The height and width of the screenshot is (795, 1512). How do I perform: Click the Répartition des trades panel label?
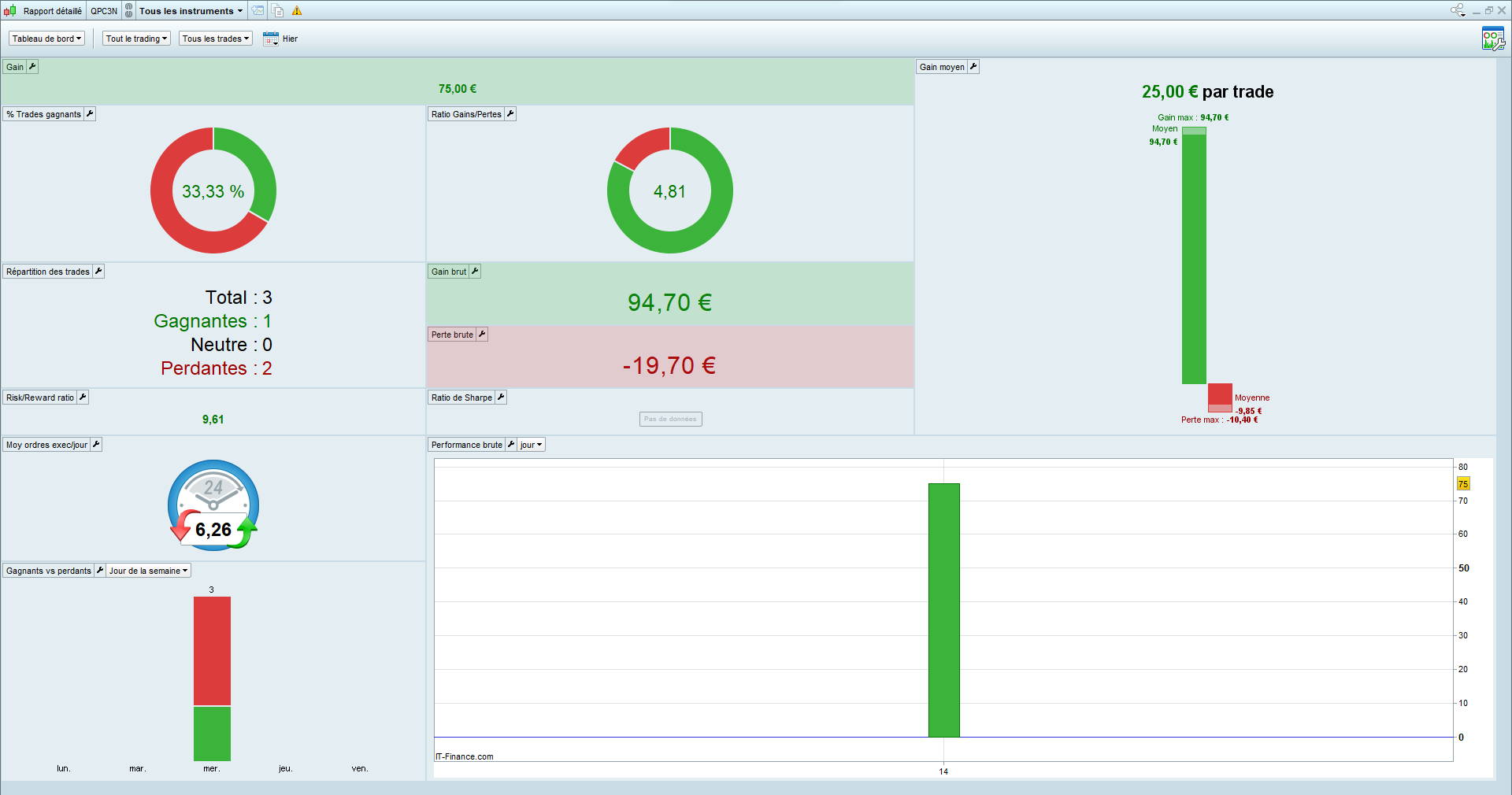pyautogui.click(x=48, y=272)
